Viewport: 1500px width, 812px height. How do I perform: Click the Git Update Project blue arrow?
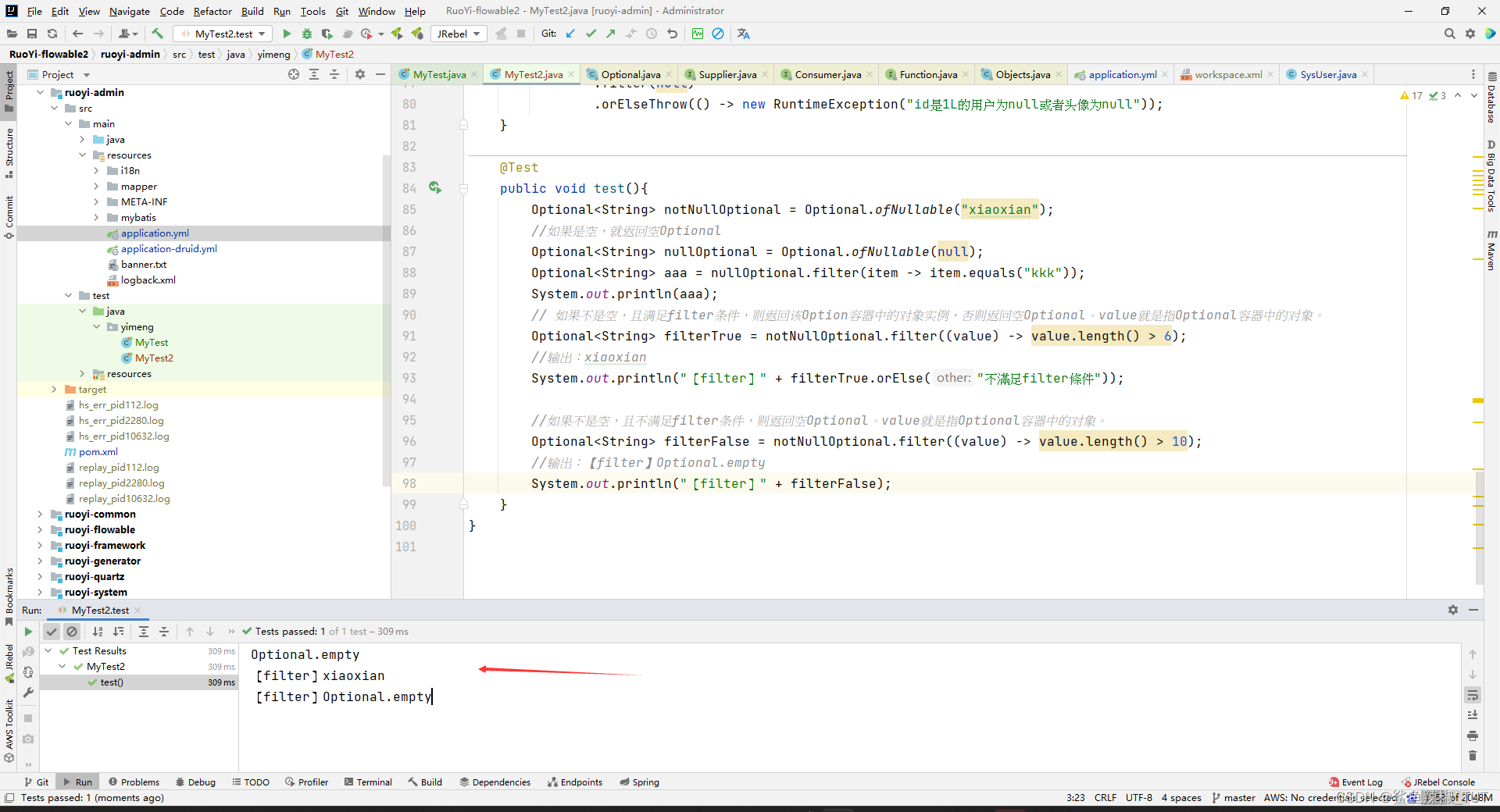pos(570,34)
